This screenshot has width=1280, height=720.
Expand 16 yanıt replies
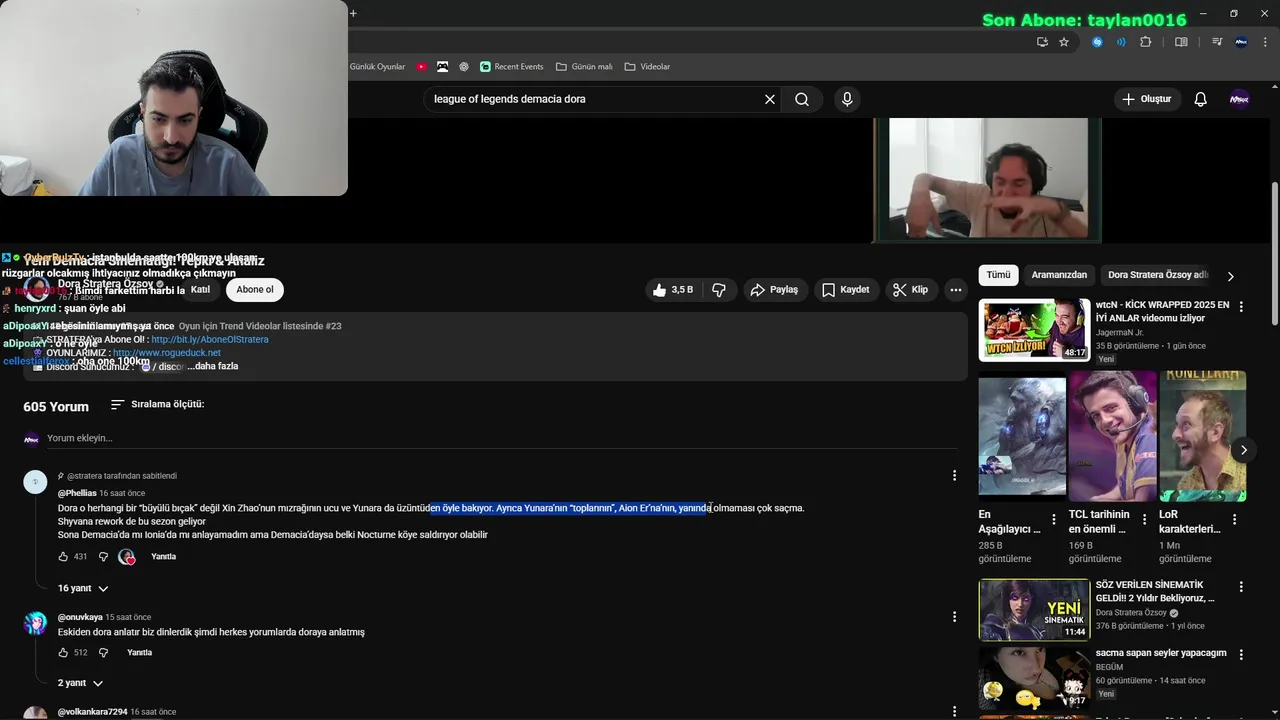point(83,589)
